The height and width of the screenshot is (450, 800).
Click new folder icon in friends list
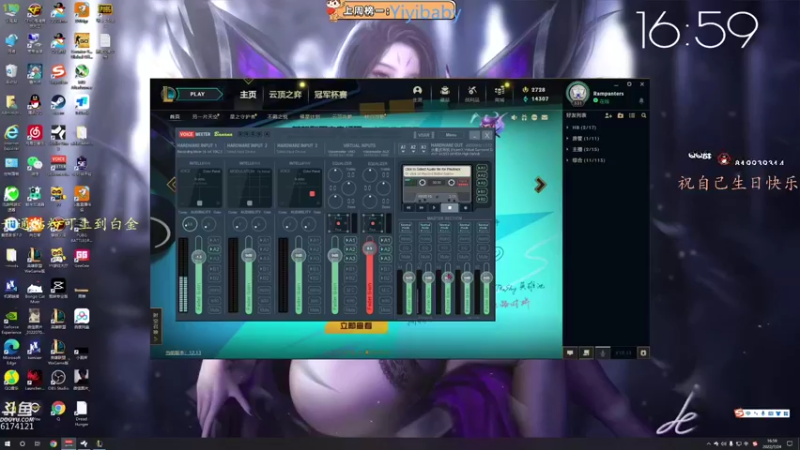(x=620, y=116)
